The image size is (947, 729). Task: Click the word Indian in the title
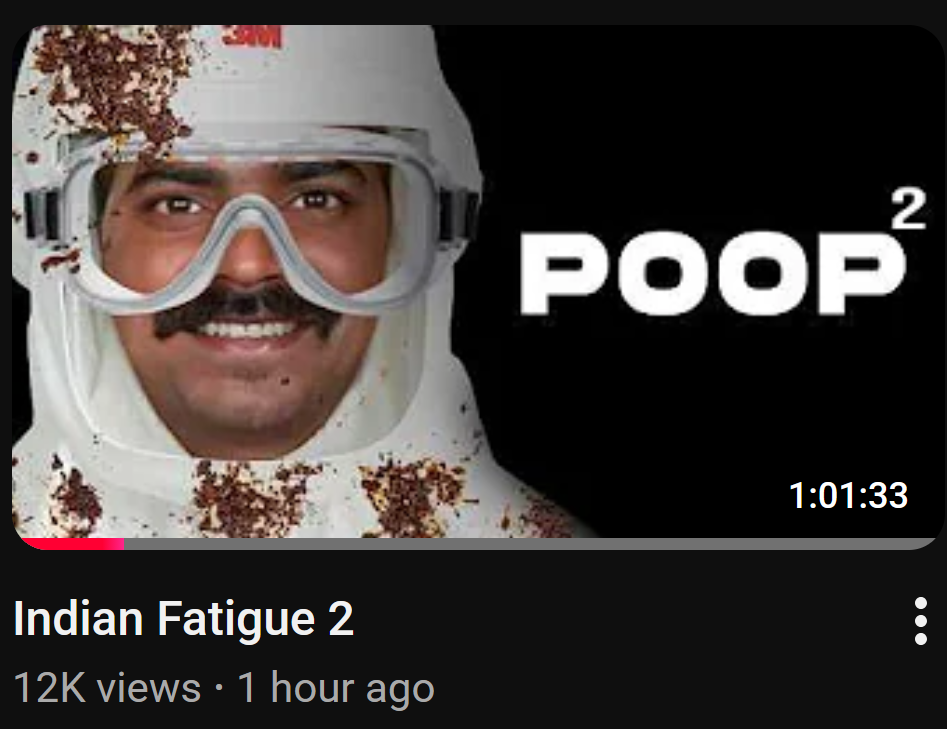(x=78, y=618)
